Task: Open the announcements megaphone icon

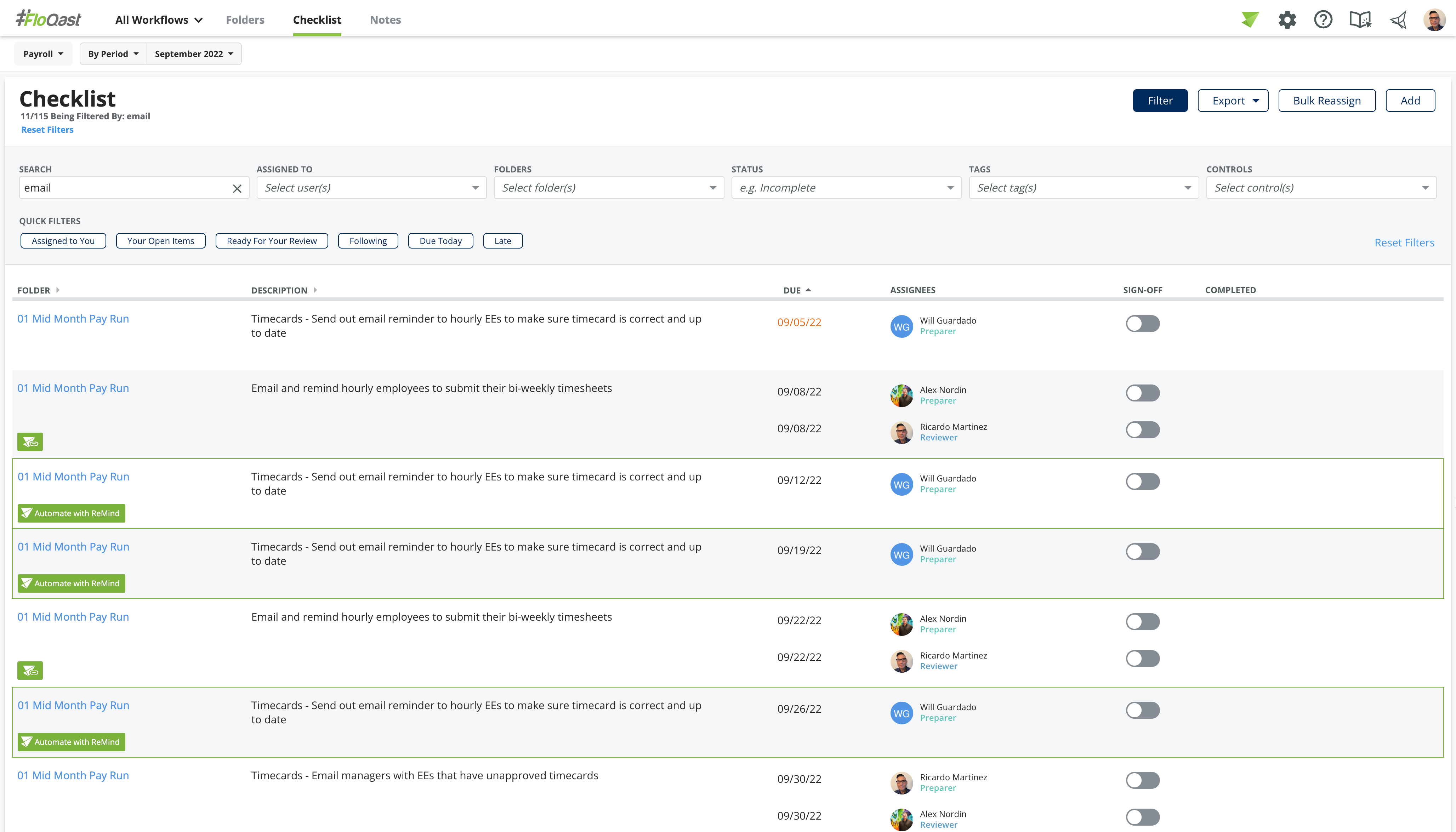Action: point(1398,20)
